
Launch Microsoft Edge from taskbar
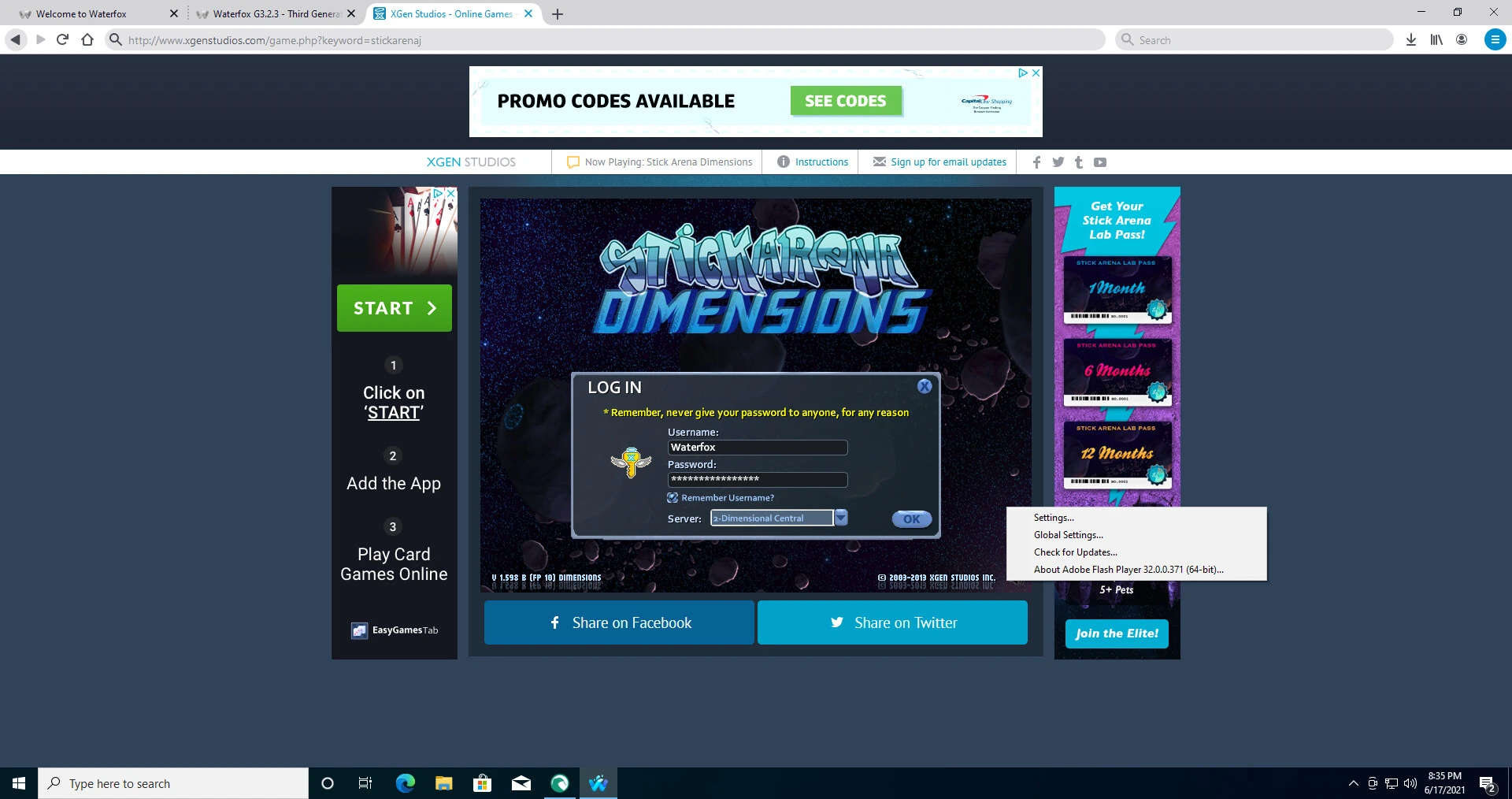pos(405,783)
